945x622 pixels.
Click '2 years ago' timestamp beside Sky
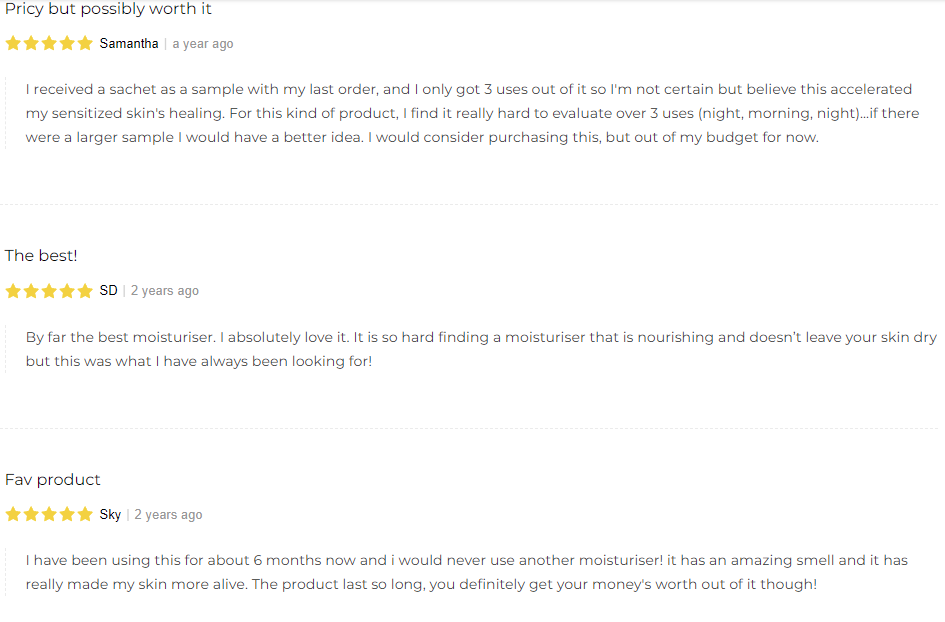point(168,515)
